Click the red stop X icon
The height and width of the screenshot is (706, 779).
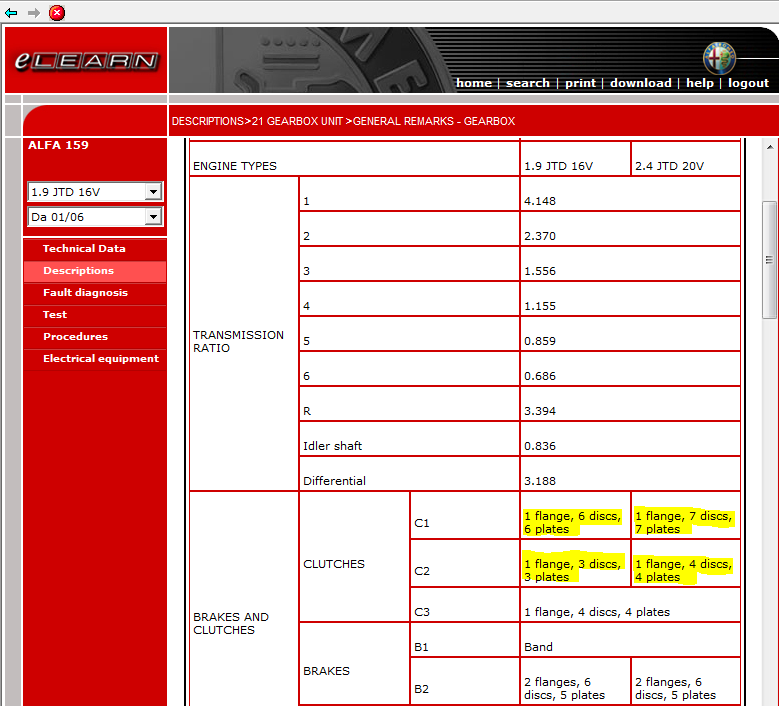(57, 12)
